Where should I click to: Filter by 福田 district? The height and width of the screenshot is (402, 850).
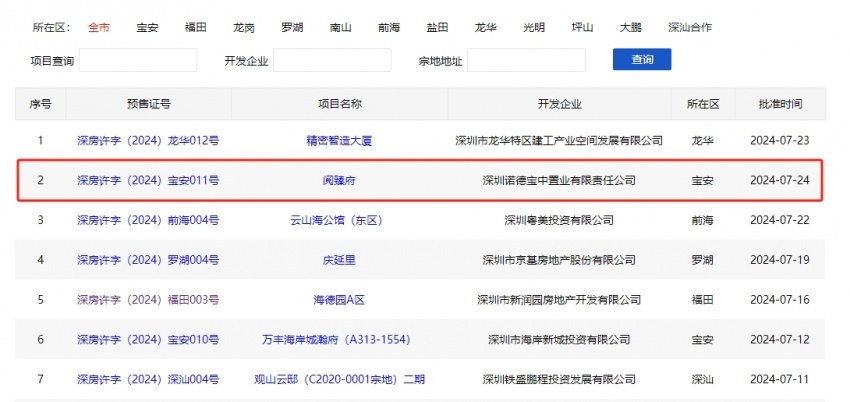pos(195,27)
